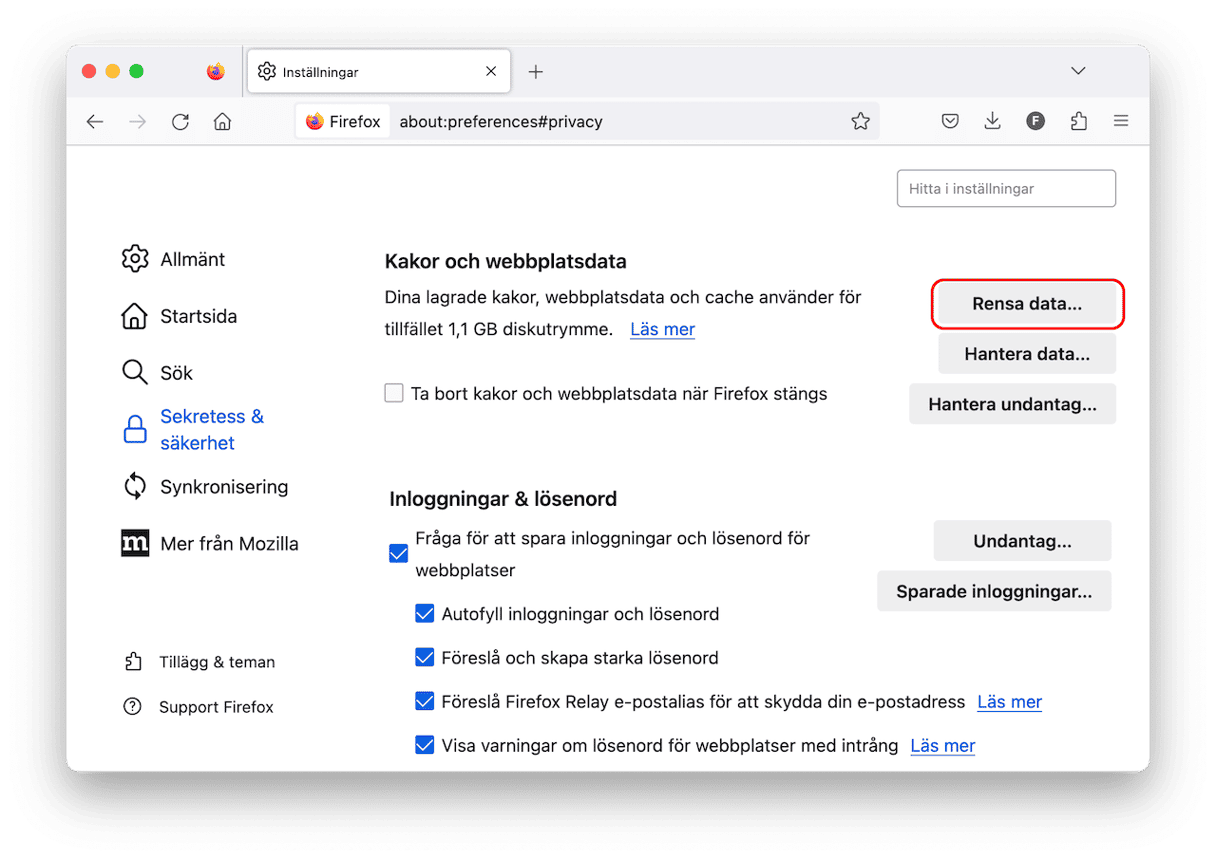
Task: Open the hamburger application menu
Action: point(1121,122)
